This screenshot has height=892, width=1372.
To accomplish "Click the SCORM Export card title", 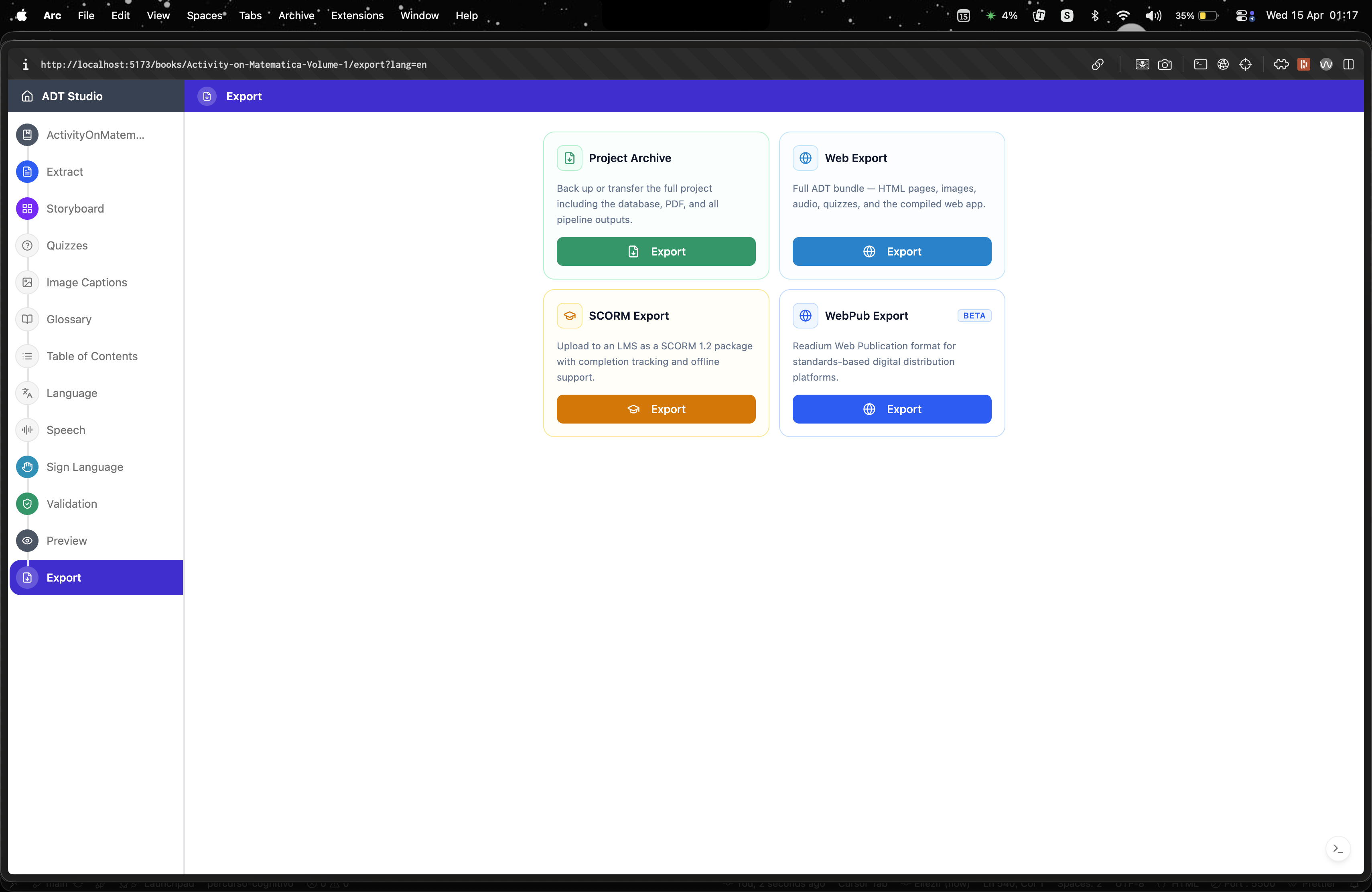I will pyautogui.click(x=629, y=316).
